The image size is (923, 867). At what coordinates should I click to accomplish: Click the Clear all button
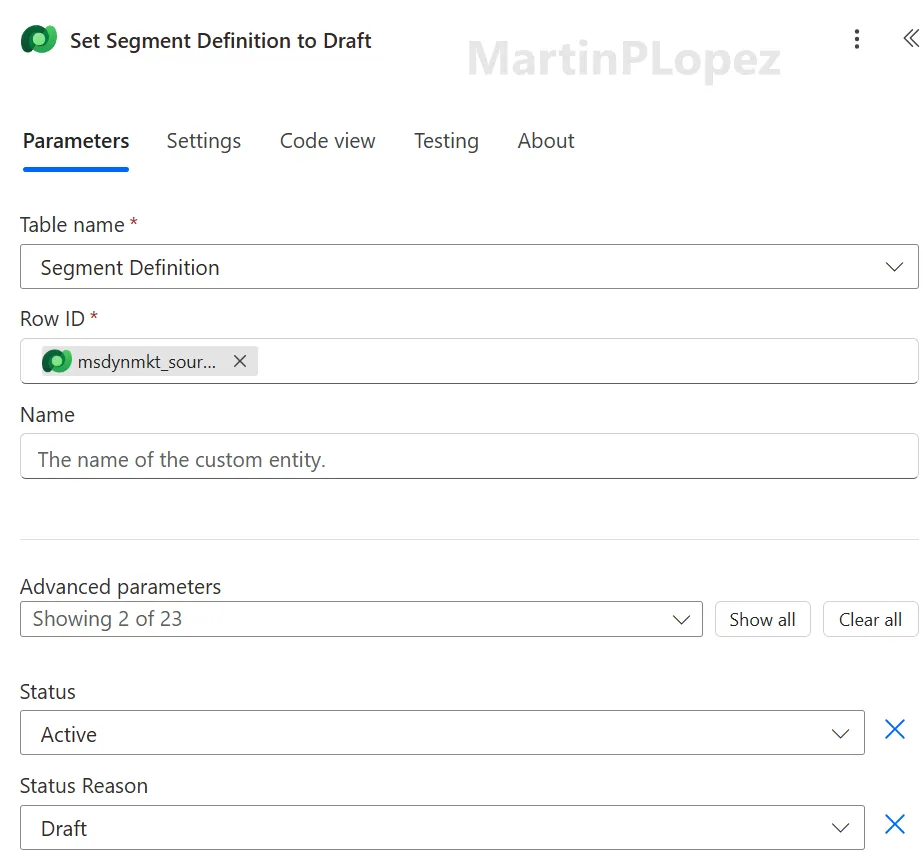pos(870,619)
